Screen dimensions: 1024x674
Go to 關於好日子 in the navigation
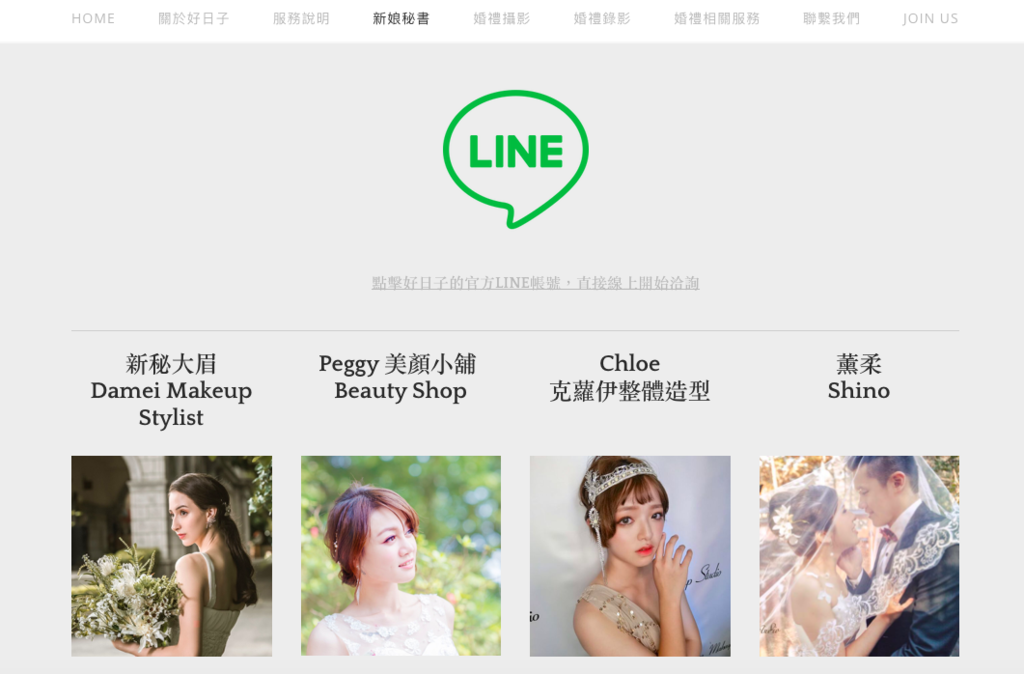(194, 18)
